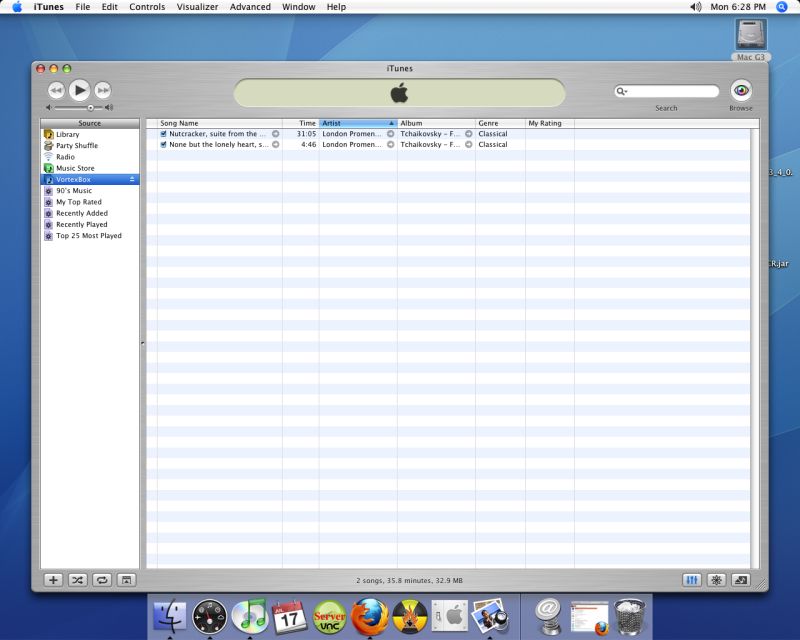Turn on the visualizer button
This screenshot has height=640, width=800.
716,580
